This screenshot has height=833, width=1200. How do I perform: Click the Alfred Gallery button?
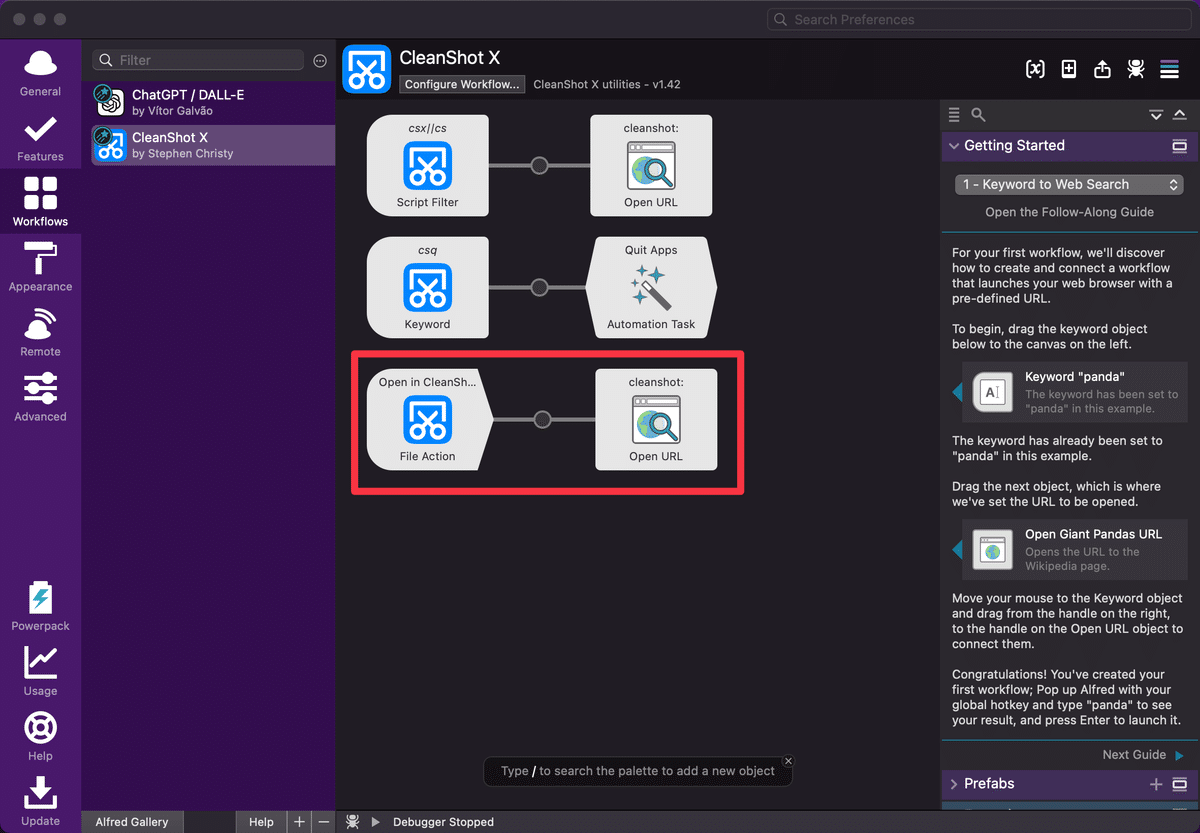click(132, 822)
